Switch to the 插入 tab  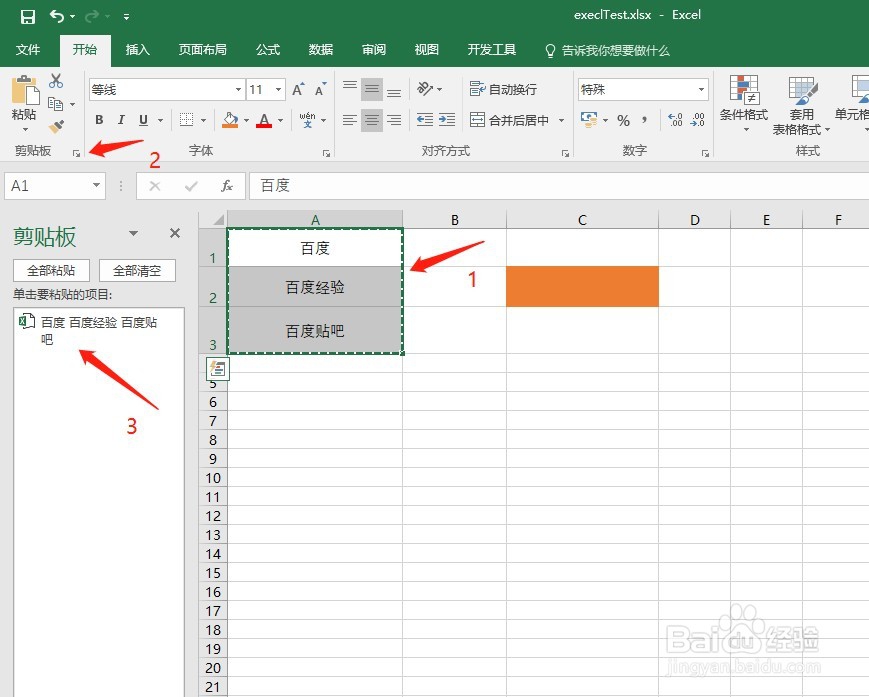click(x=137, y=50)
